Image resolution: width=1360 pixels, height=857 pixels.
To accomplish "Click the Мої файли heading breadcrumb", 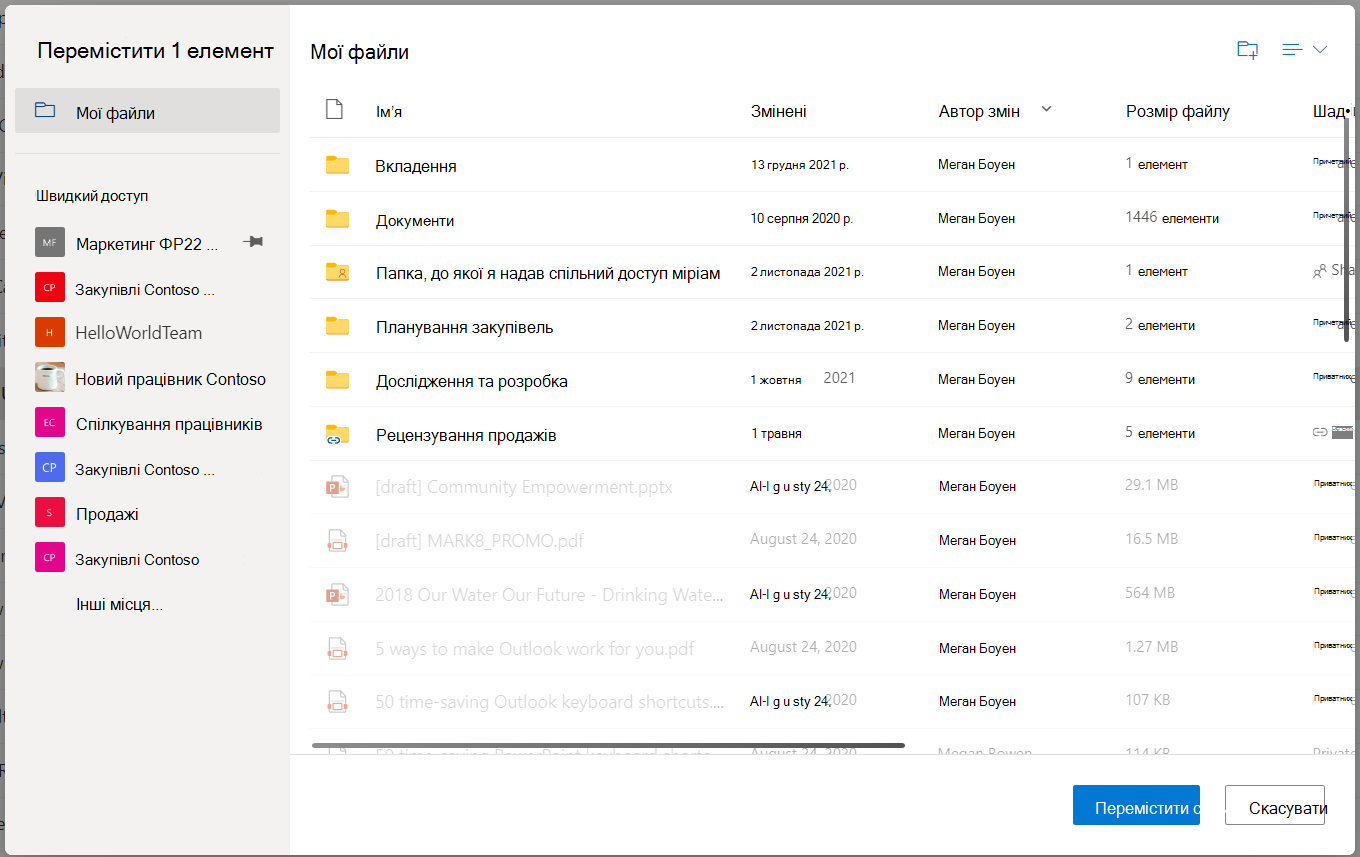I will pos(359,52).
